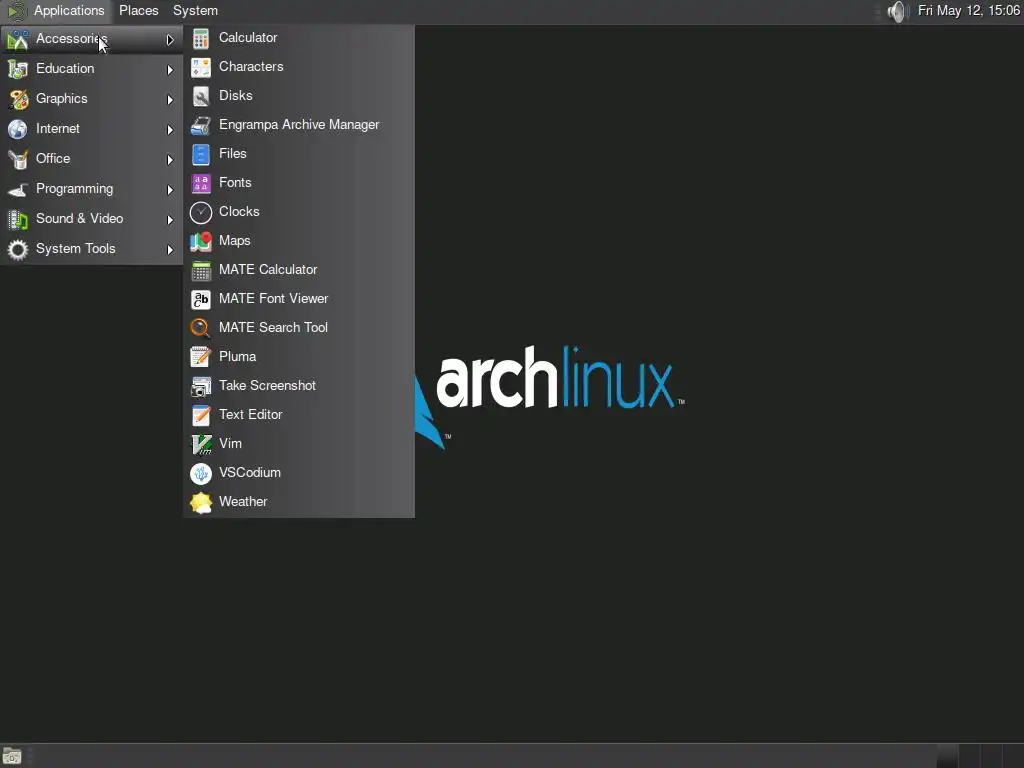Viewport: 1024px width, 768px height.
Task: Click the Office category icon
Action: 18,159
